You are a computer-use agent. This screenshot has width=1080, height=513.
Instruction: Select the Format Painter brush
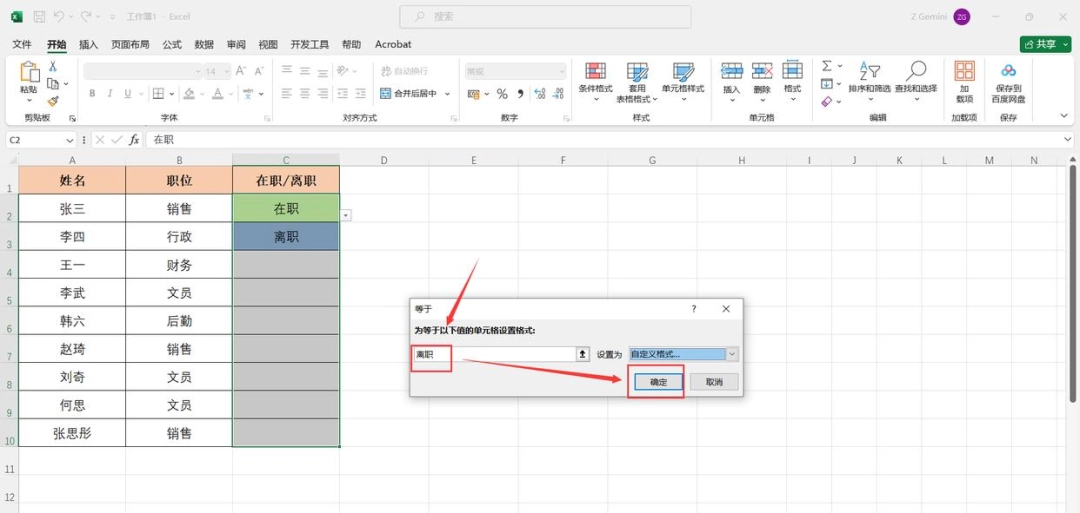[x=52, y=101]
